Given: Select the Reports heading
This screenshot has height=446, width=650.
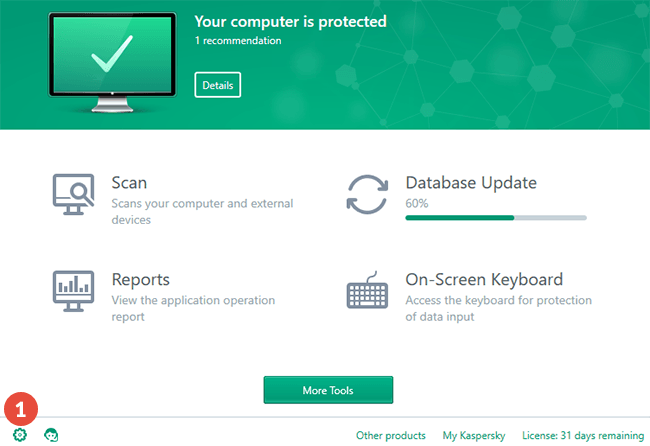Looking at the screenshot, I should click(x=141, y=280).
